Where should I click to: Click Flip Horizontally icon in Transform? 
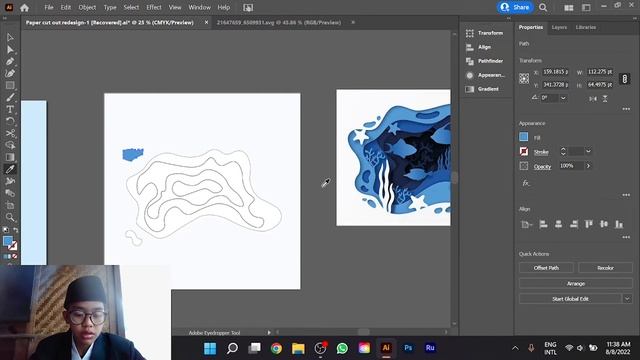pyautogui.click(x=593, y=98)
